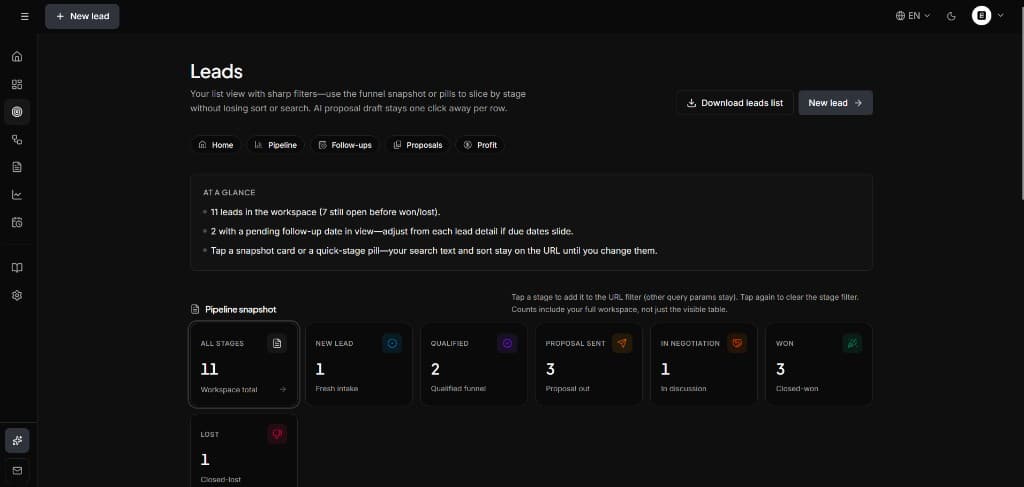Screen dimensions: 1024x487
Task: Select the Profit quick-nav pill
Action: [480, 145]
